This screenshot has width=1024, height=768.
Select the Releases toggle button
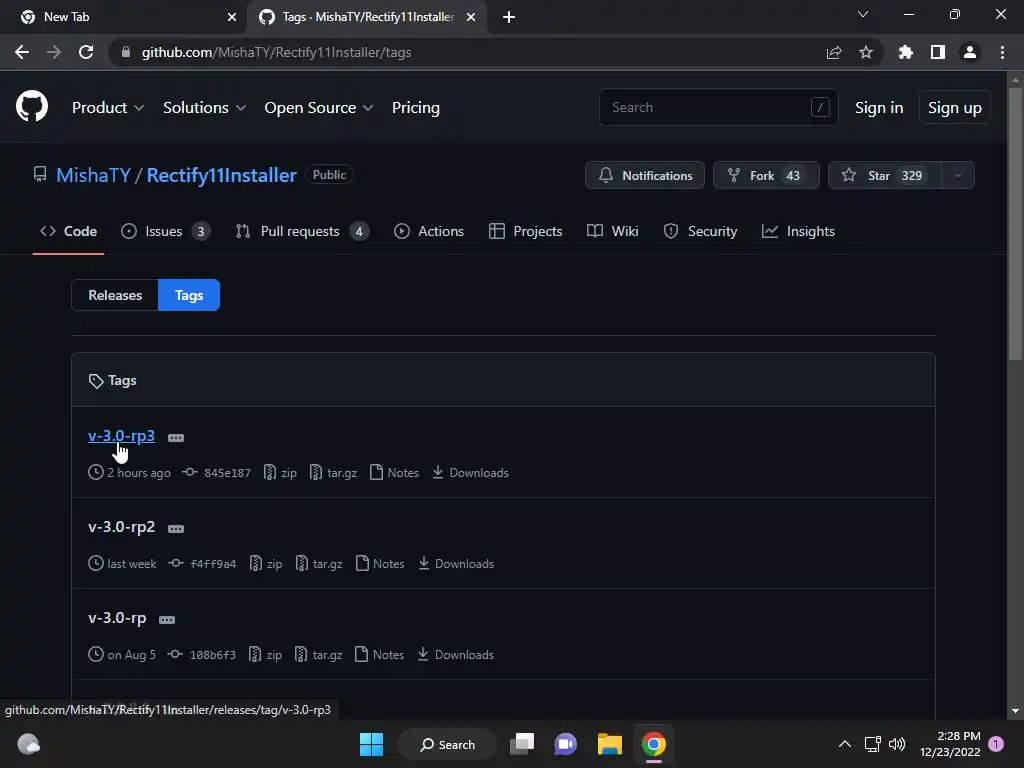pyautogui.click(x=115, y=295)
